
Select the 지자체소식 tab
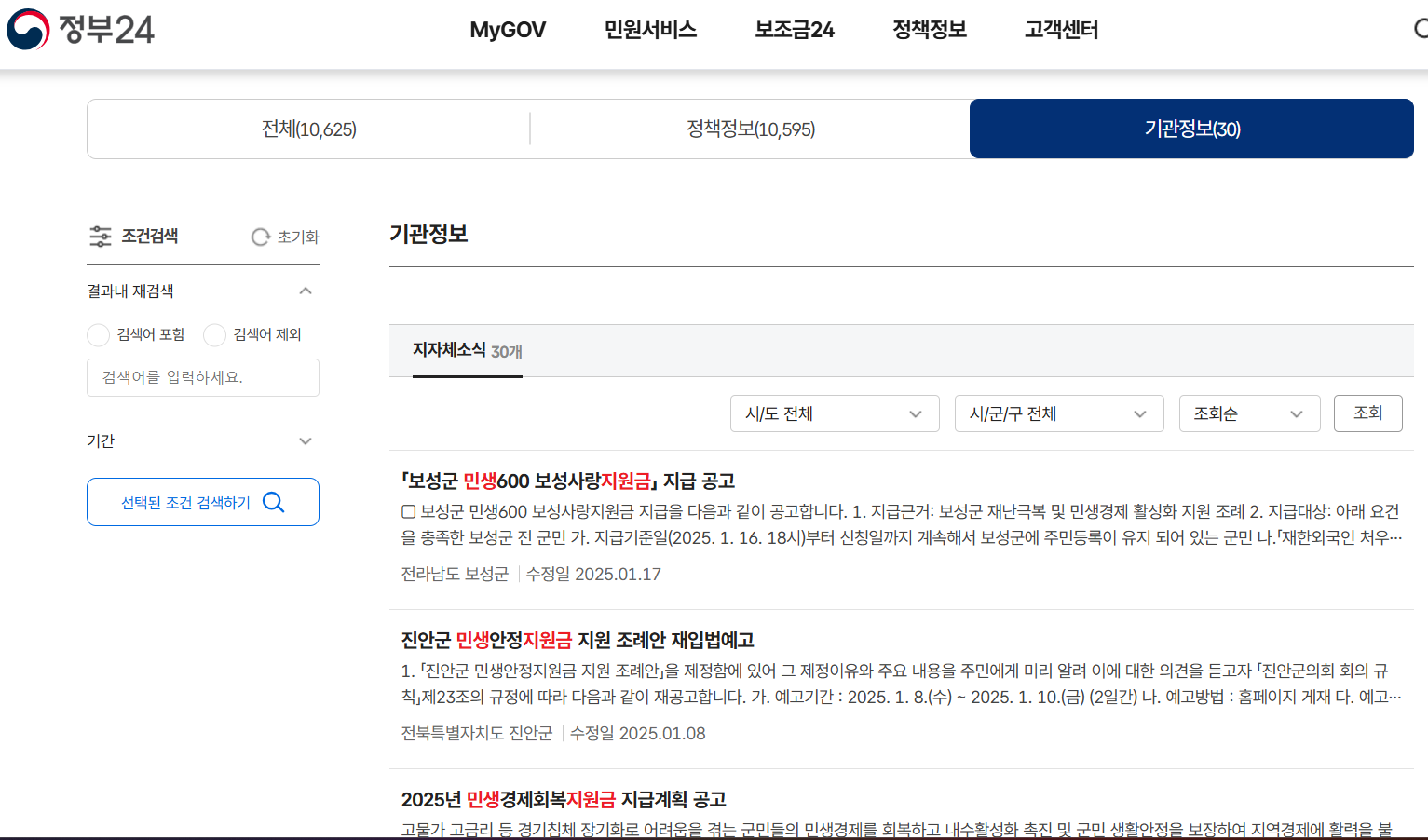(x=467, y=350)
